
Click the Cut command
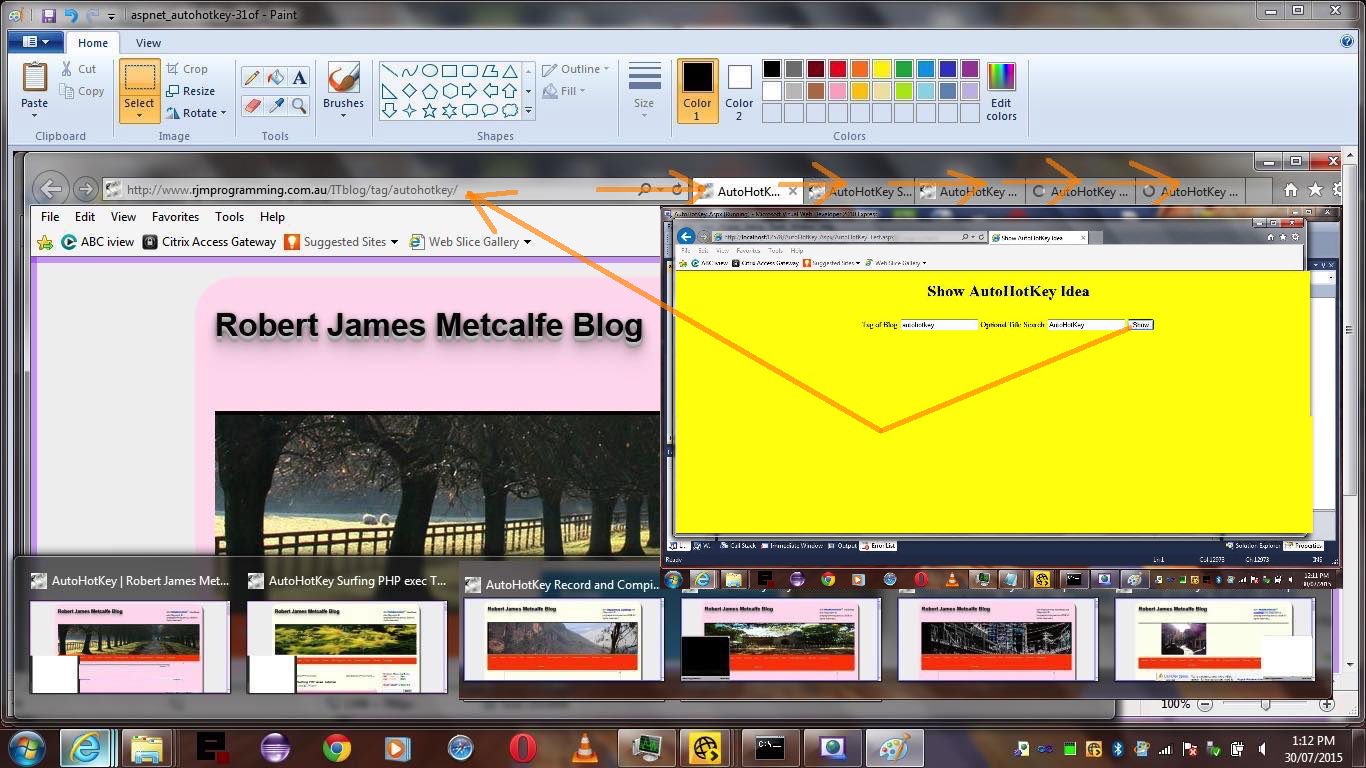pos(78,69)
